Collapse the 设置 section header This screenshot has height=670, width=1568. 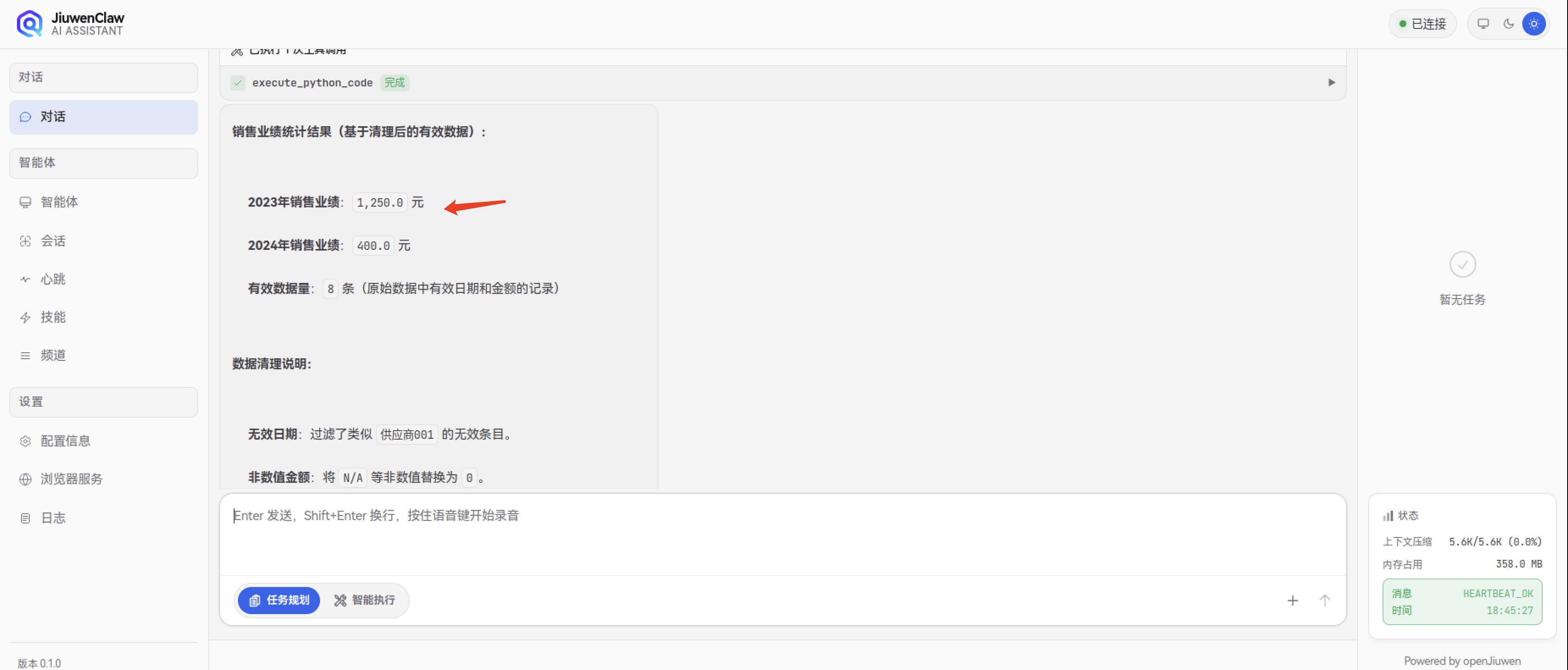[x=103, y=402]
